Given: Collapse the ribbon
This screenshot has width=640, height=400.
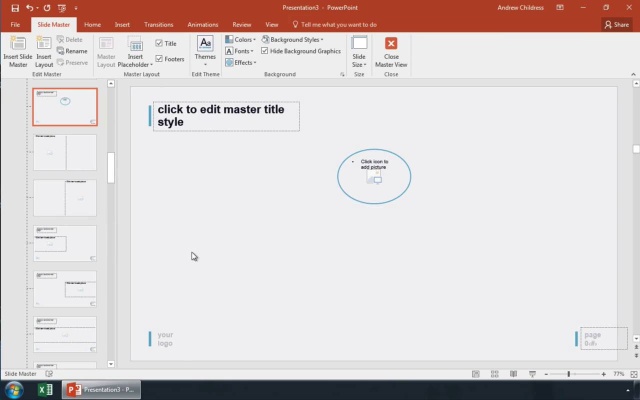Looking at the screenshot, I should (633, 74).
